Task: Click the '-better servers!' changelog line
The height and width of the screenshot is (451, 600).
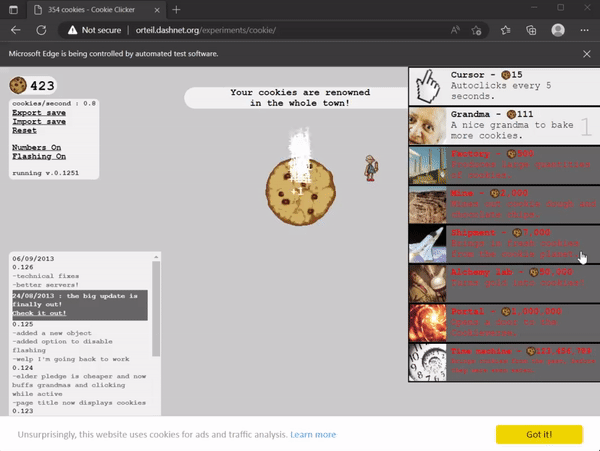Action: click(x=46, y=285)
